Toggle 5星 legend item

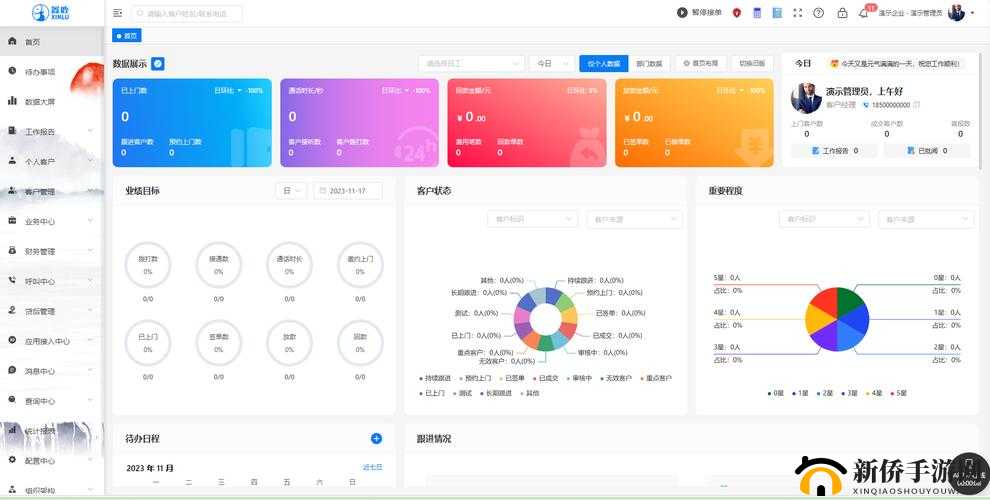(898, 393)
